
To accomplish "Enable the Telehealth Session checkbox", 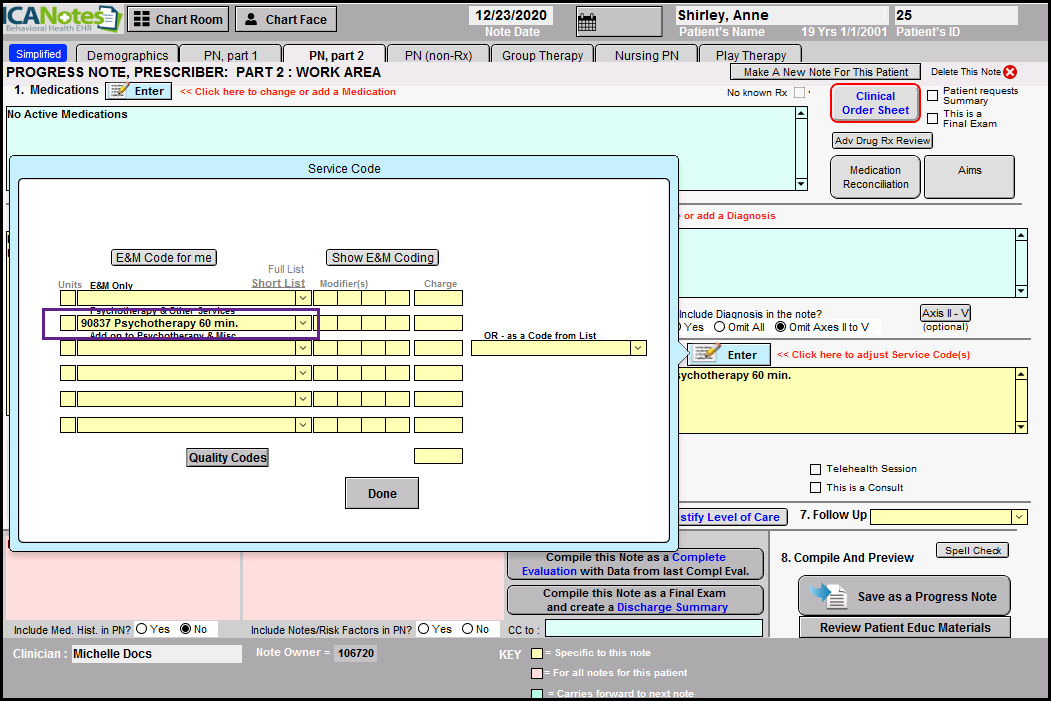I will (816, 469).
